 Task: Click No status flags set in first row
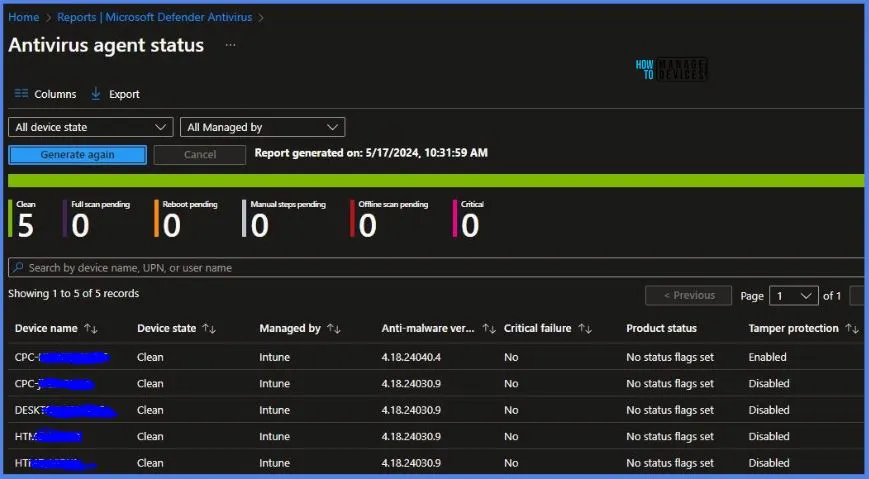pos(670,358)
